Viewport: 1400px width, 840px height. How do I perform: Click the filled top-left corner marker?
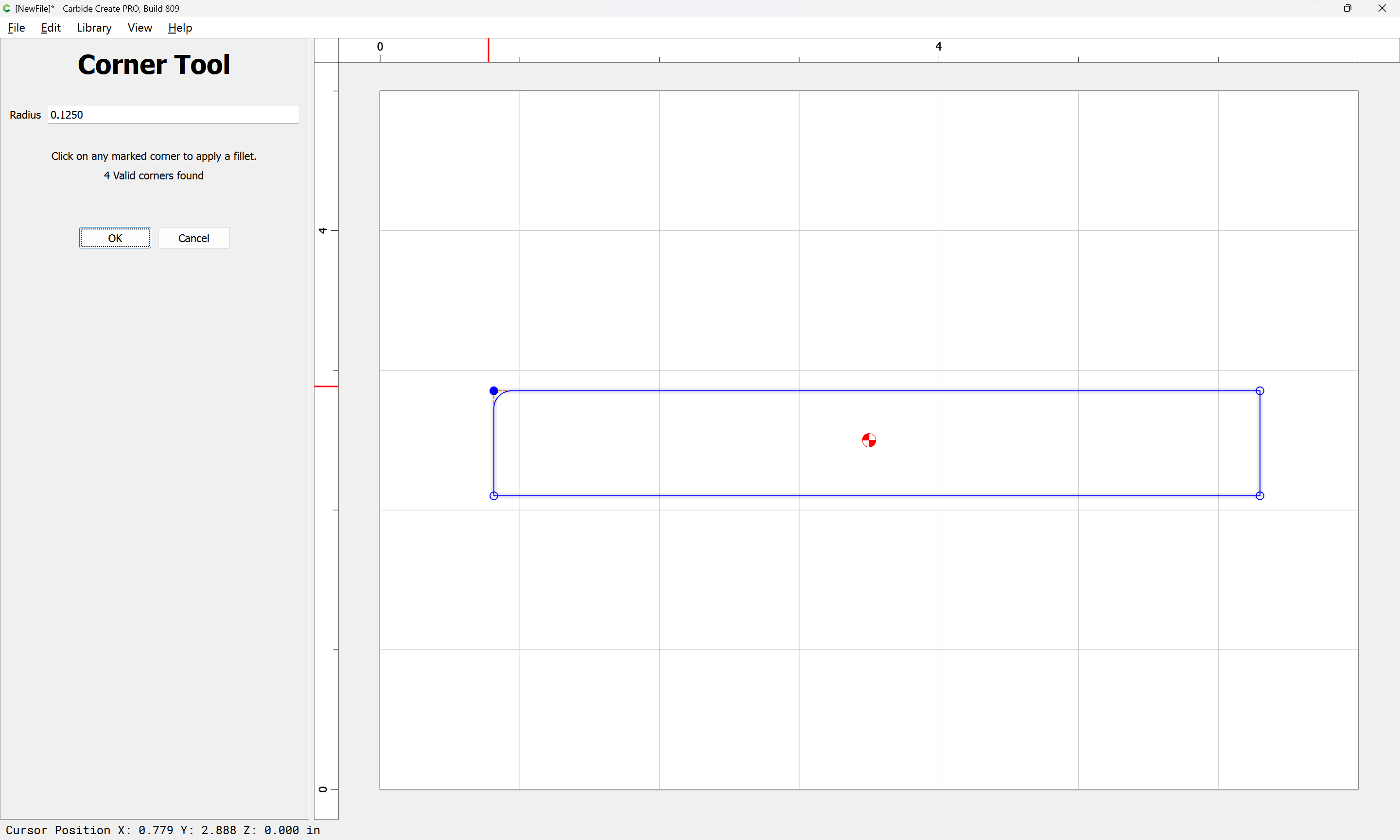(493, 390)
